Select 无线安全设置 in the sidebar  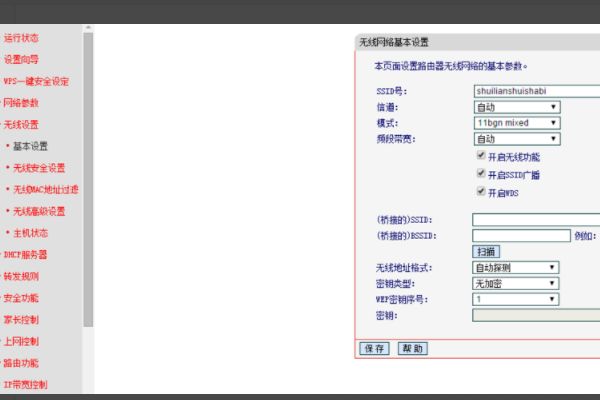coord(39,168)
